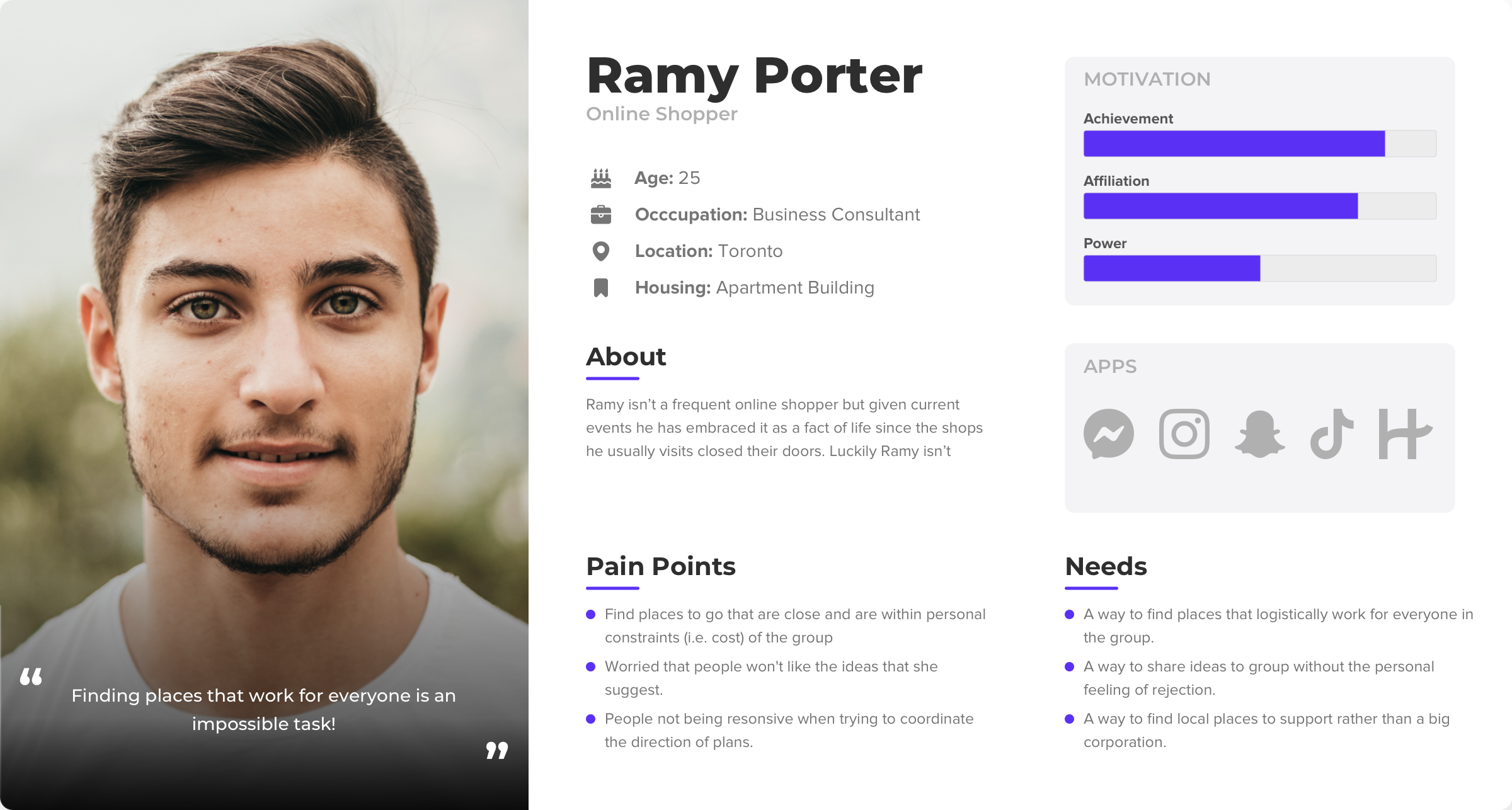Select the Ramy Porter name heading
The height and width of the screenshot is (810, 1512).
(x=754, y=76)
